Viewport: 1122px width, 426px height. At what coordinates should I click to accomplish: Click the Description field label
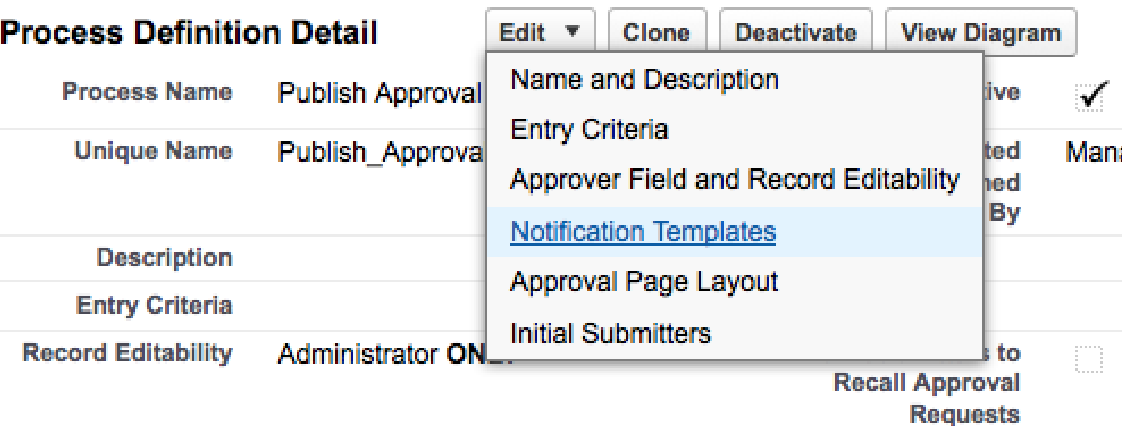coord(164,258)
